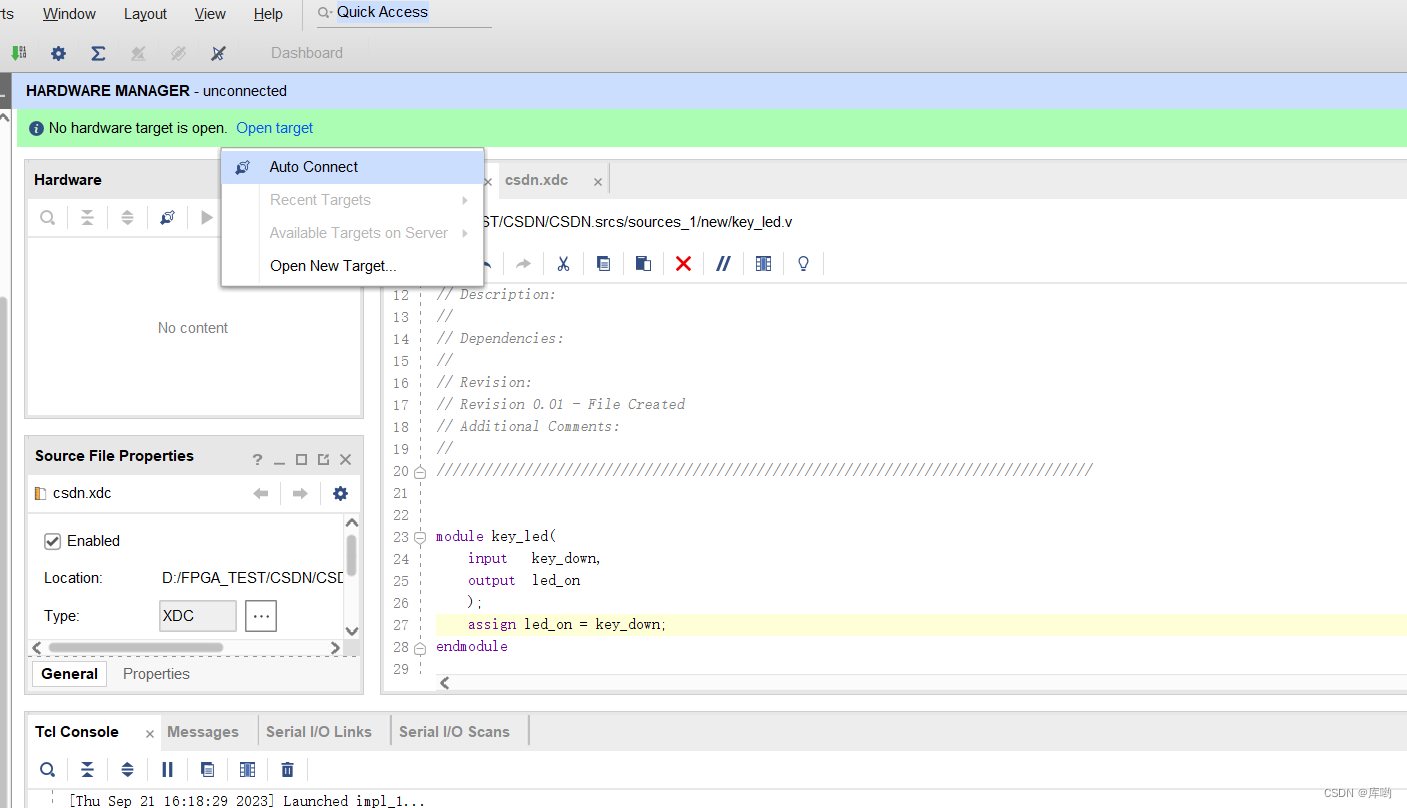1407x808 pixels.
Task: Paste using the editor paste icon
Action: click(x=643, y=263)
